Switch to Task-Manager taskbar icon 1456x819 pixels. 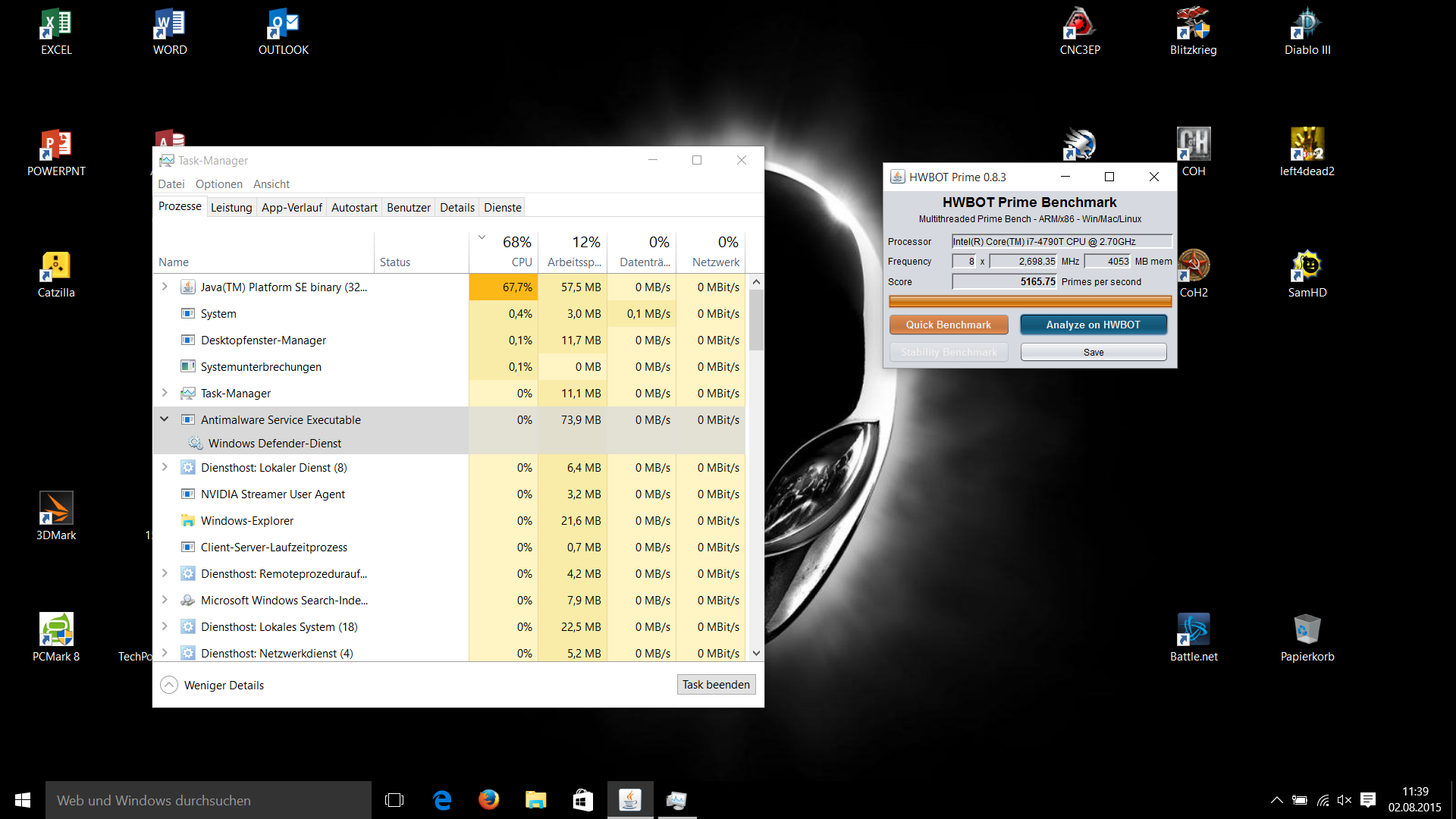(677, 800)
